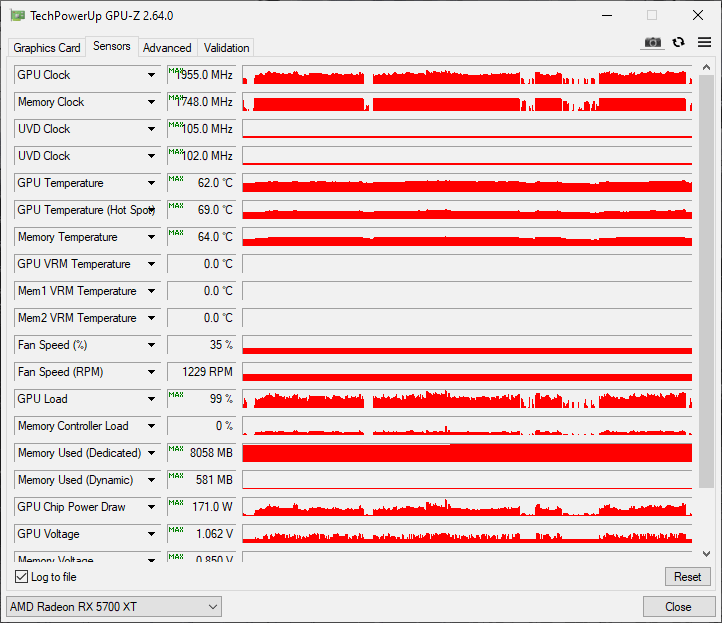Image resolution: width=722 pixels, height=623 pixels.
Task: Click the Close button at bottom
Action: coord(678,606)
